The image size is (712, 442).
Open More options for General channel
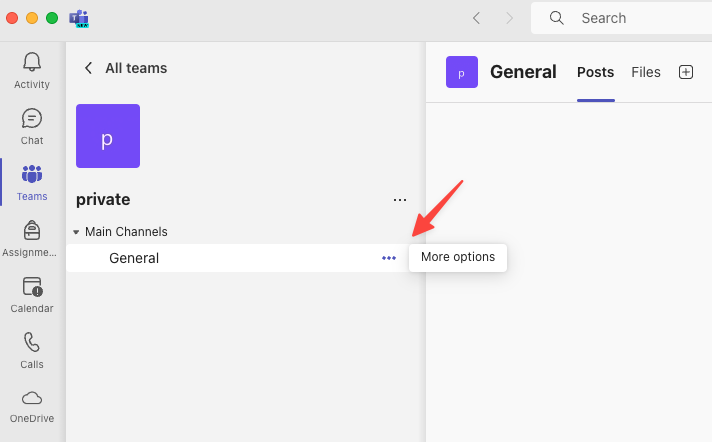[x=389, y=258]
